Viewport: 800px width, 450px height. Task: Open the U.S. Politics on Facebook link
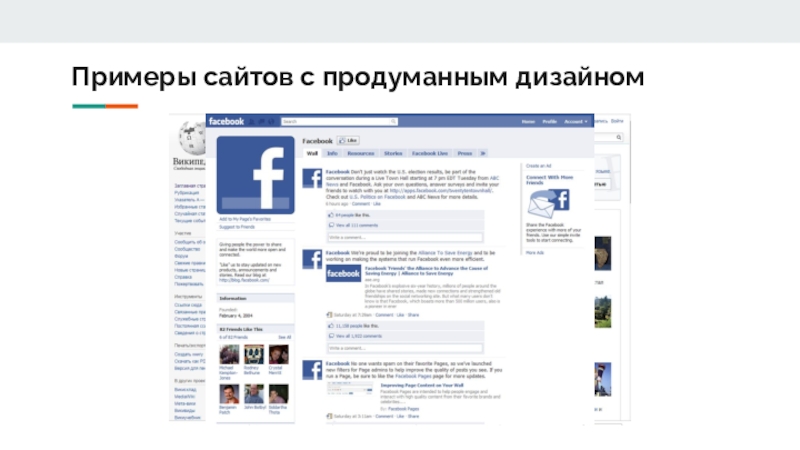[x=378, y=196]
